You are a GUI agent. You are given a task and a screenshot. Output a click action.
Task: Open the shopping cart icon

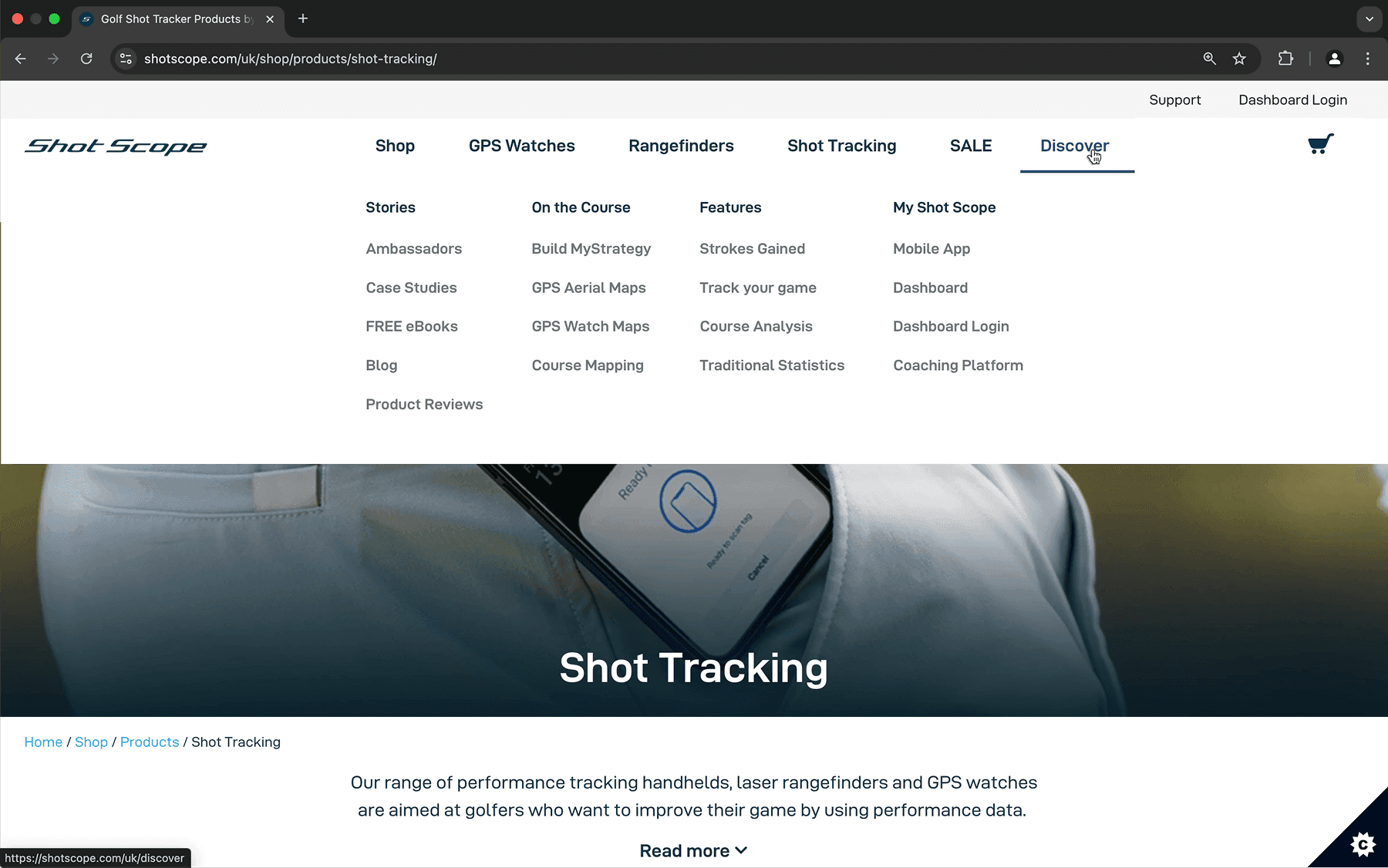pyautogui.click(x=1320, y=144)
